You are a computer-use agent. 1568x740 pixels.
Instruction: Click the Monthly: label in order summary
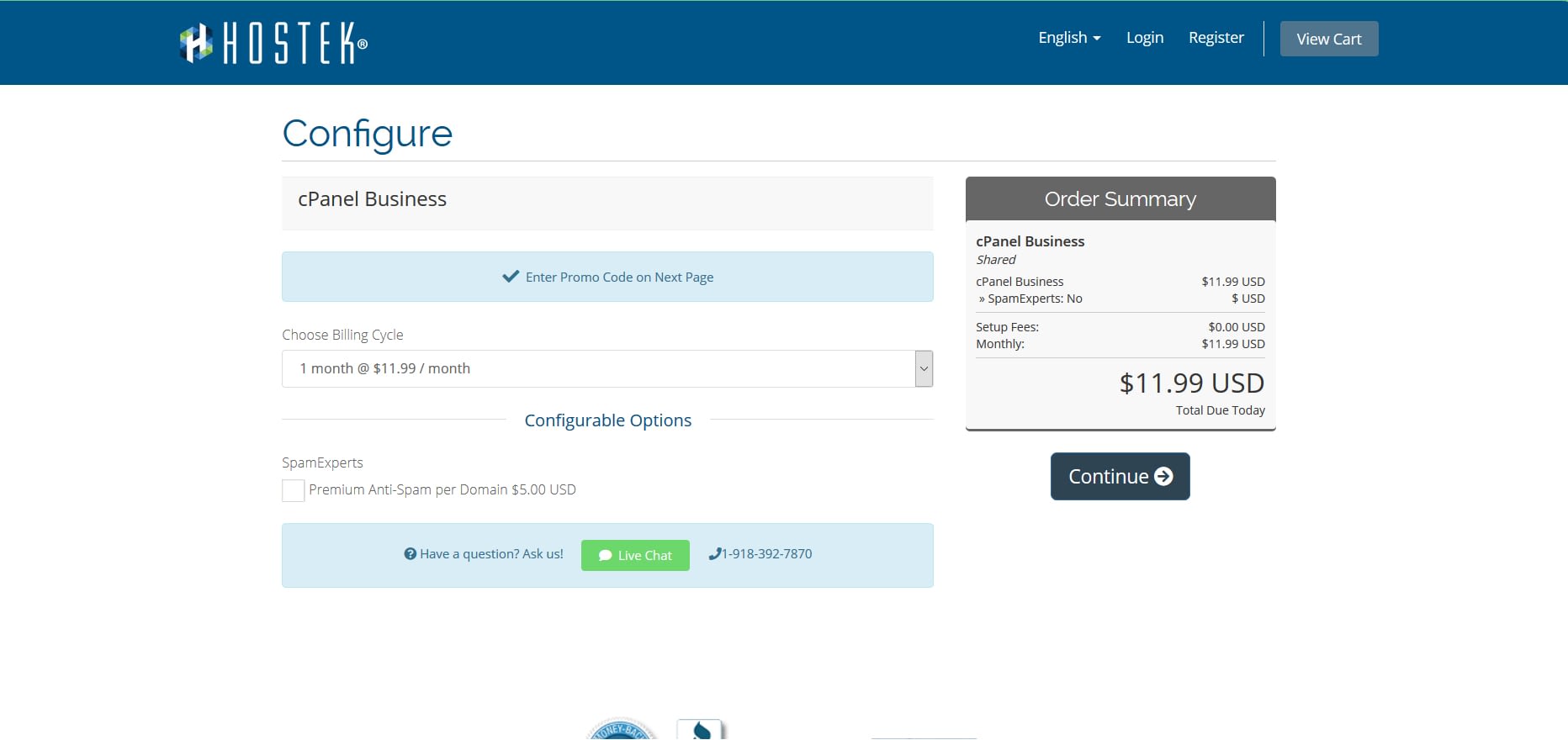(x=1000, y=344)
